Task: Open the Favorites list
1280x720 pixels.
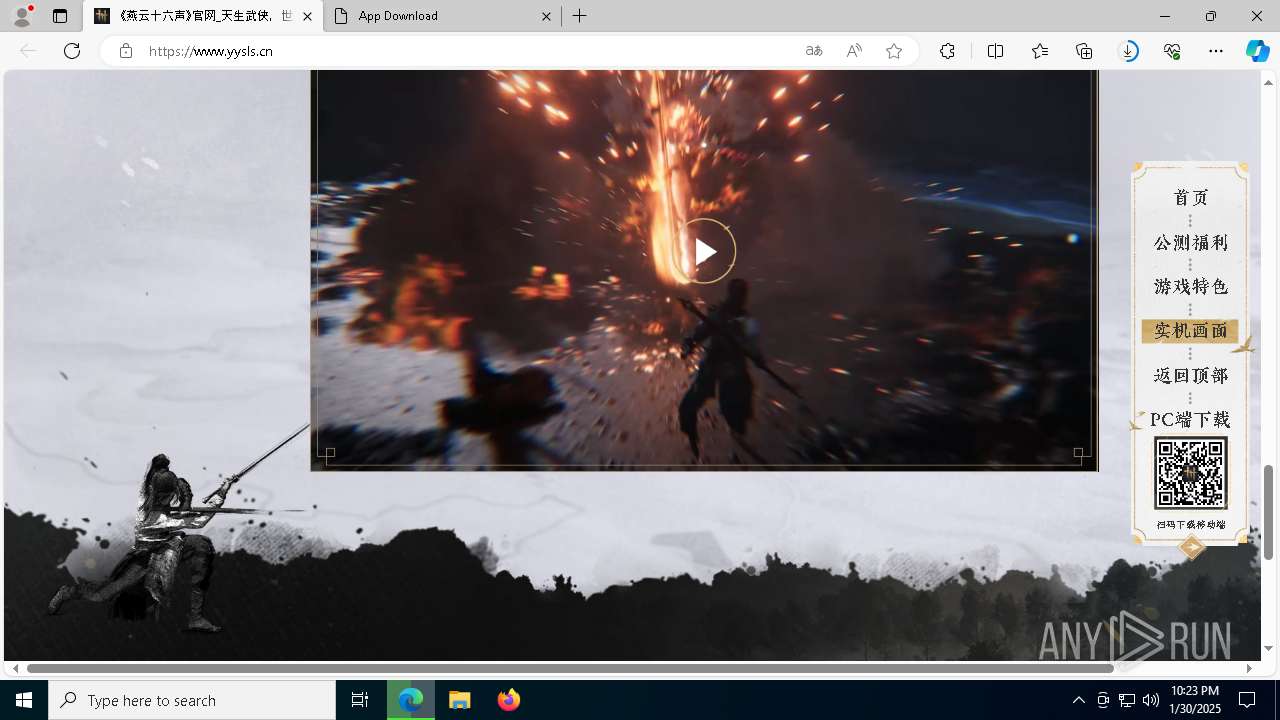Action: (x=1040, y=51)
